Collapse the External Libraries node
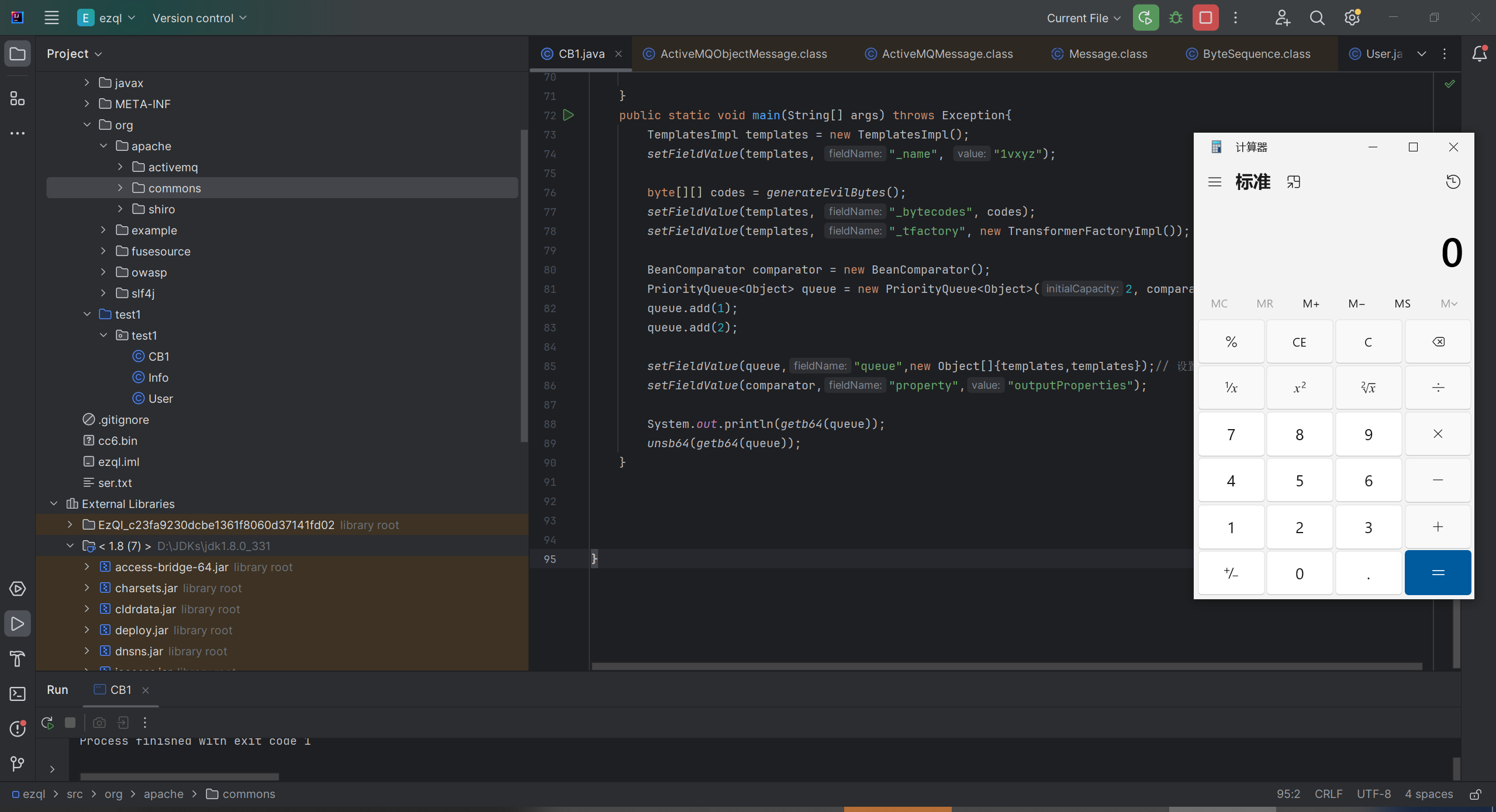The width and height of the screenshot is (1496, 812). coord(54,503)
